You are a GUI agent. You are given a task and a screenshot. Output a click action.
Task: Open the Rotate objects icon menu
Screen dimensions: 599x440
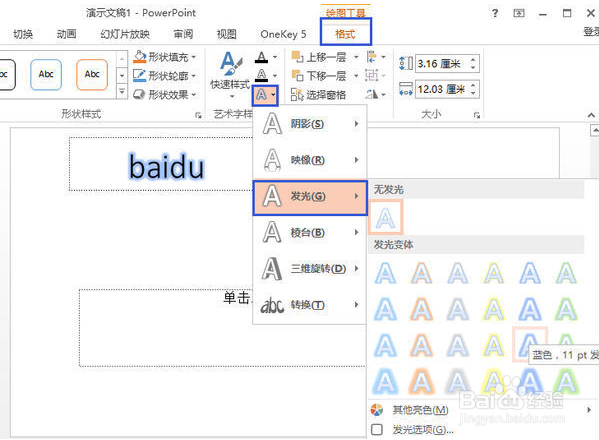pos(376,94)
